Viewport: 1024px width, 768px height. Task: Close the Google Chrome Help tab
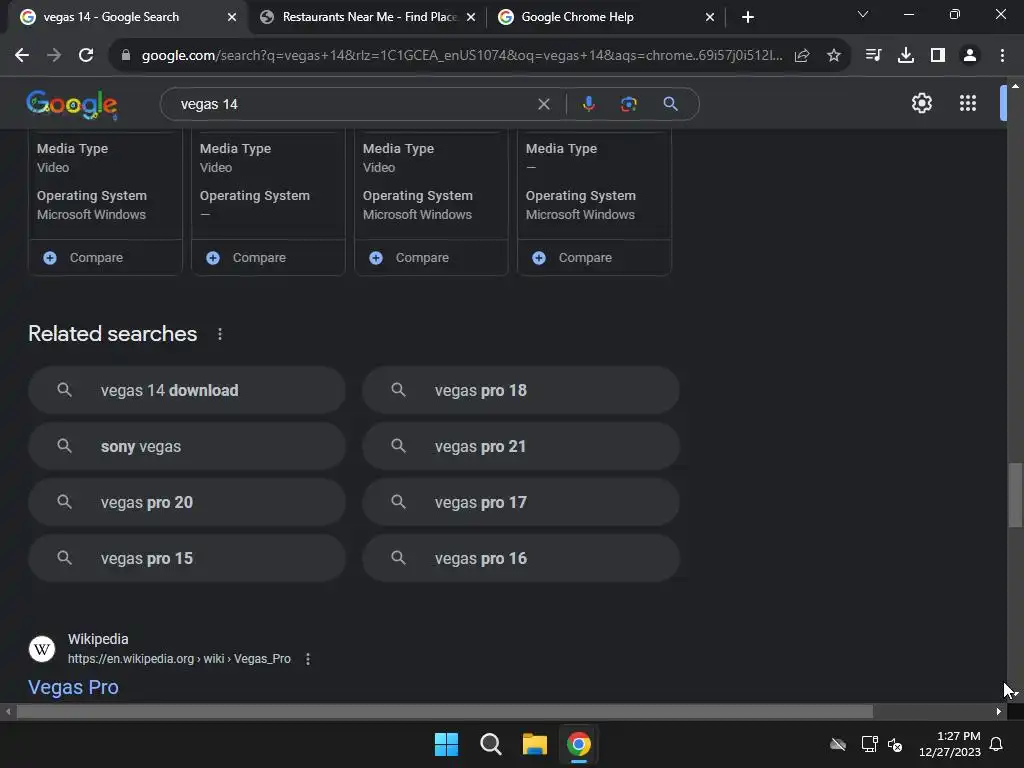[710, 17]
